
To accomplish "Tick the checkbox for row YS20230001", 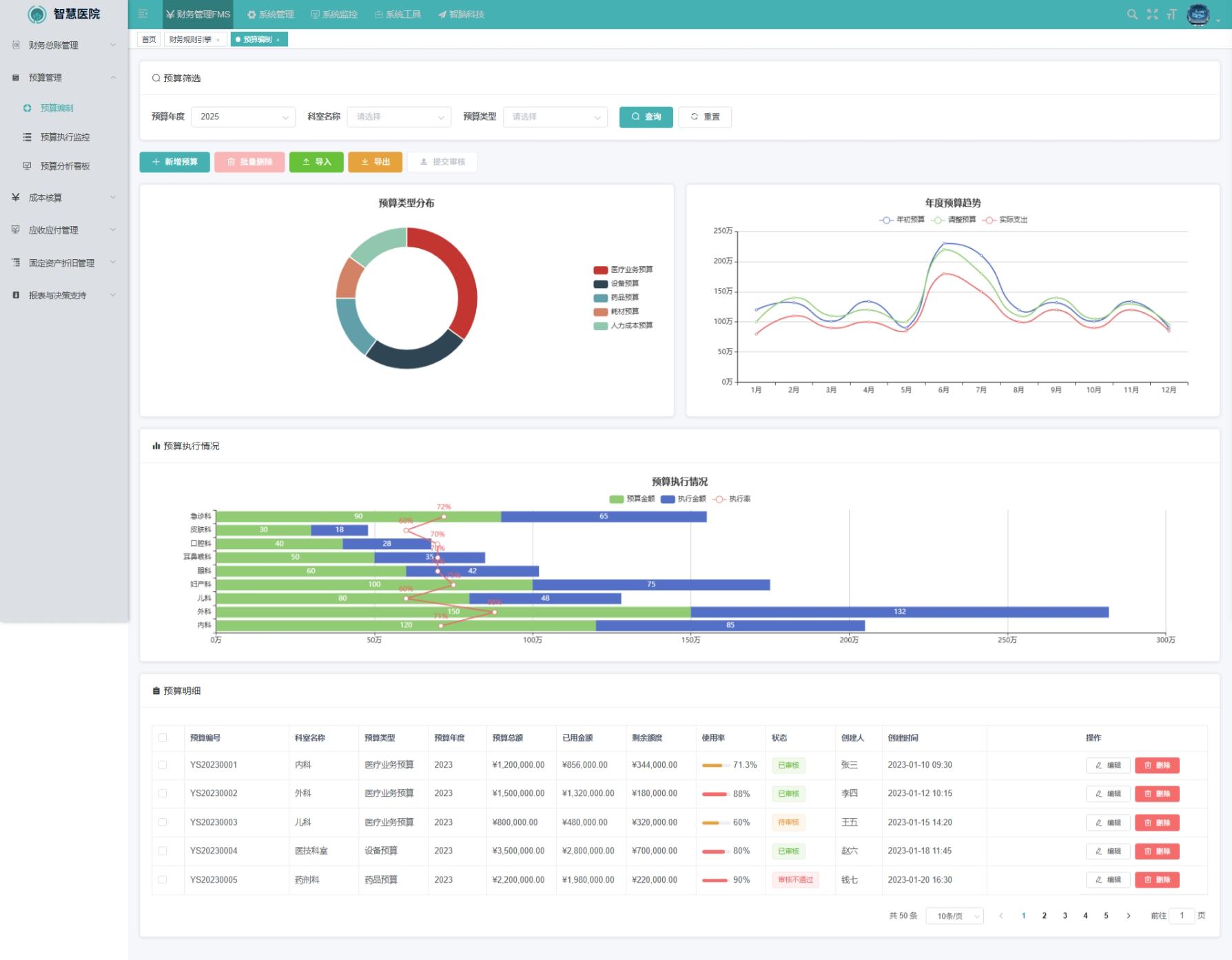I will pyautogui.click(x=163, y=765).
